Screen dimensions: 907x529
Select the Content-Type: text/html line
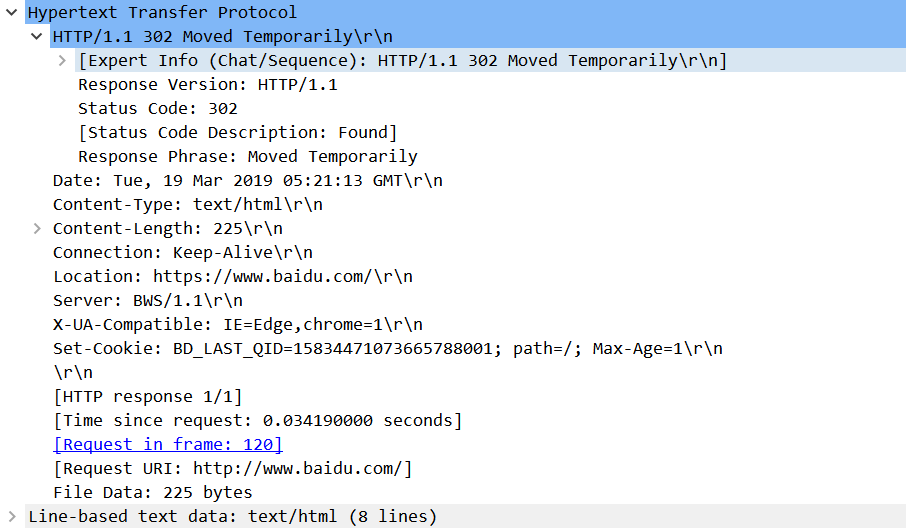188,205
